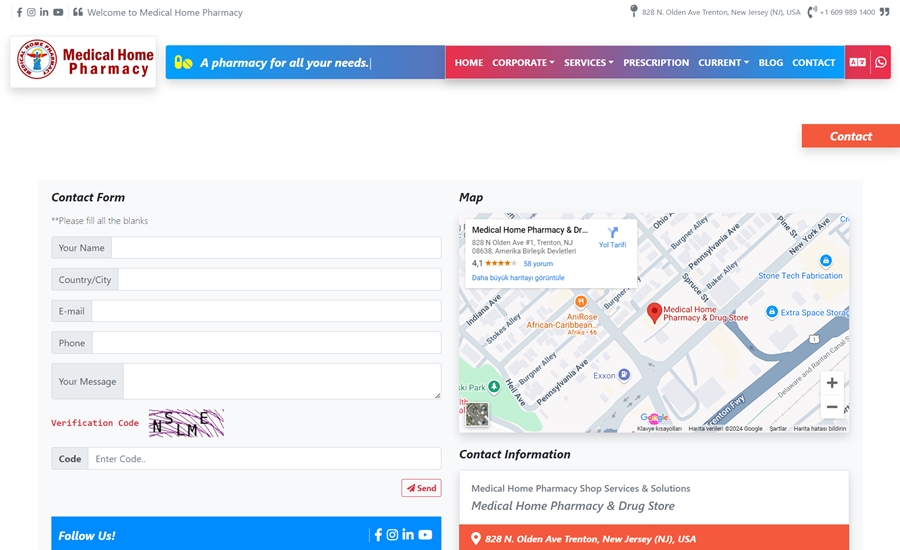Viewport: 900px width, 550px height.
Task: Click the phone icon beside +1 609 989 1400
Action: [812, 12]
